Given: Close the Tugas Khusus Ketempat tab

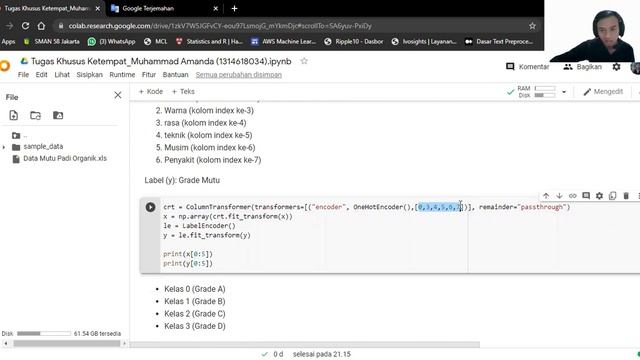Looking at the screenshot, I should pyautogui.click(x=98, y=8).
